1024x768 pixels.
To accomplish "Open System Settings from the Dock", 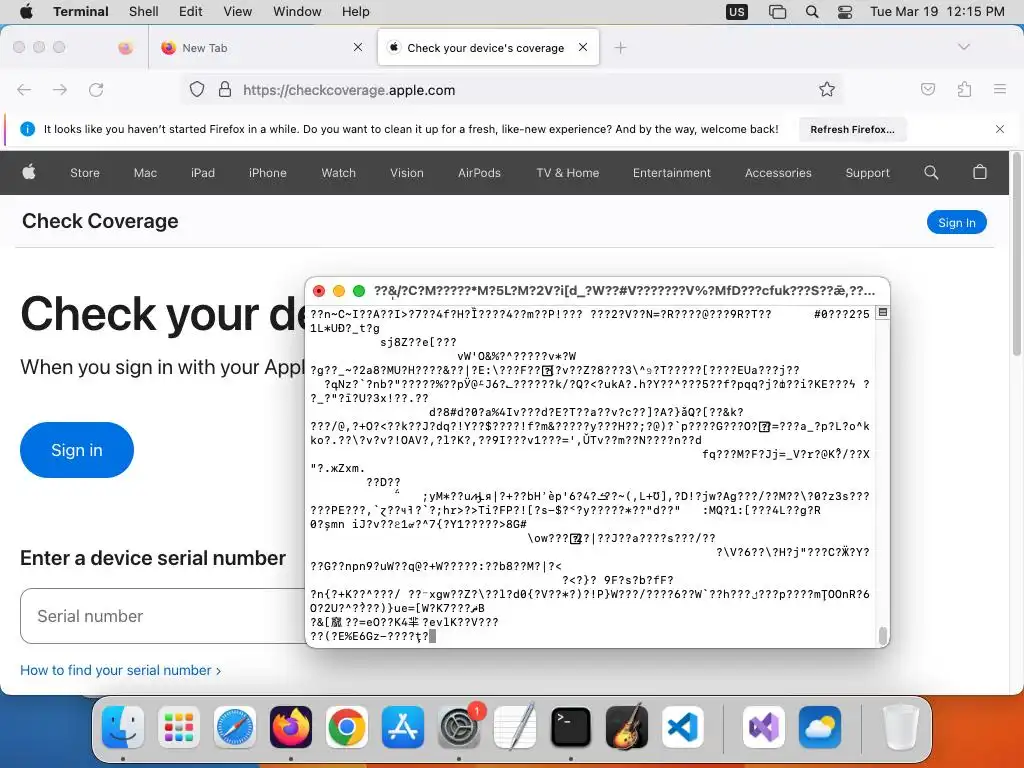I will [459, 727].
